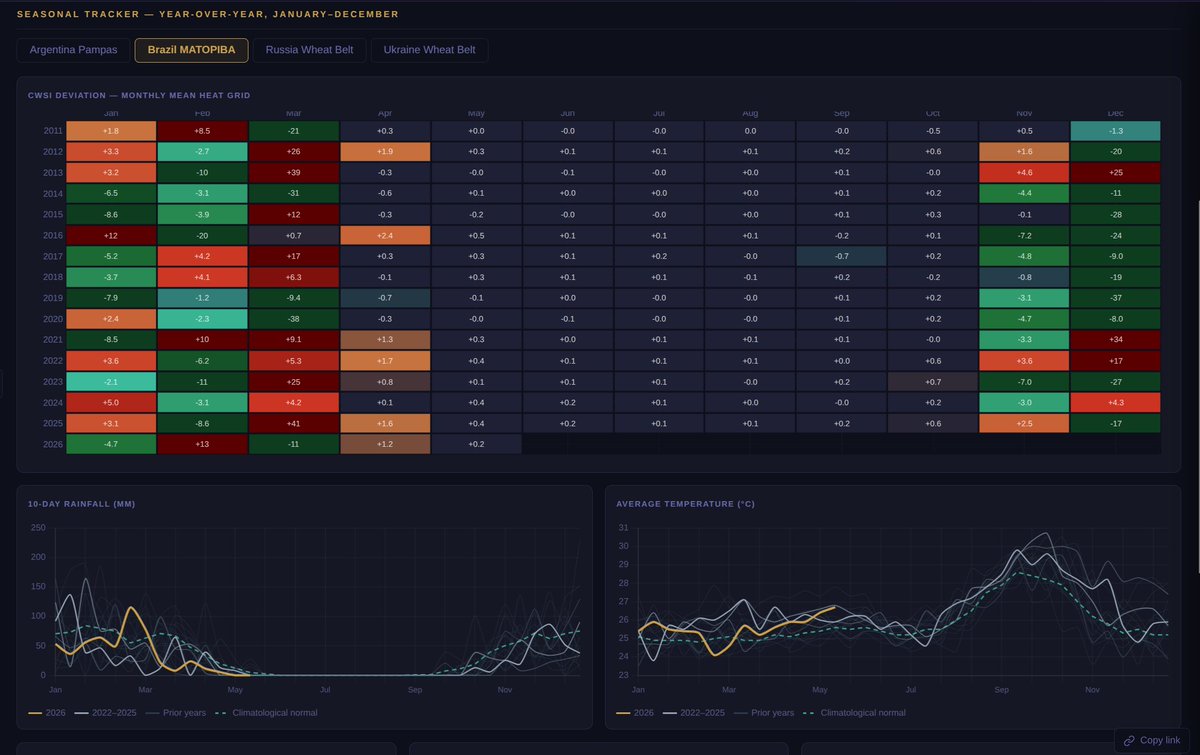The image size is (1200, 755).
Task: Click the CWSI Deviation heat grid title
Action: 139,95
